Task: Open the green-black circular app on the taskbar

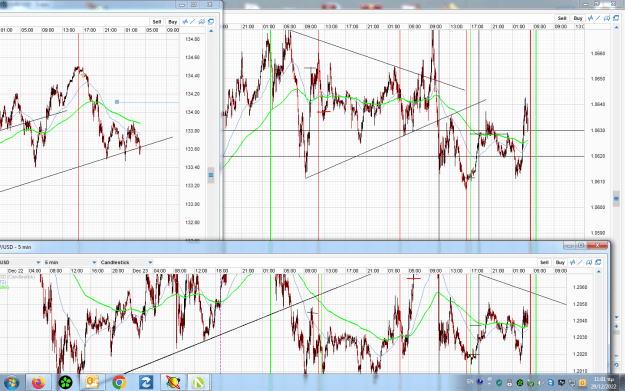Action: click(65, 383)
